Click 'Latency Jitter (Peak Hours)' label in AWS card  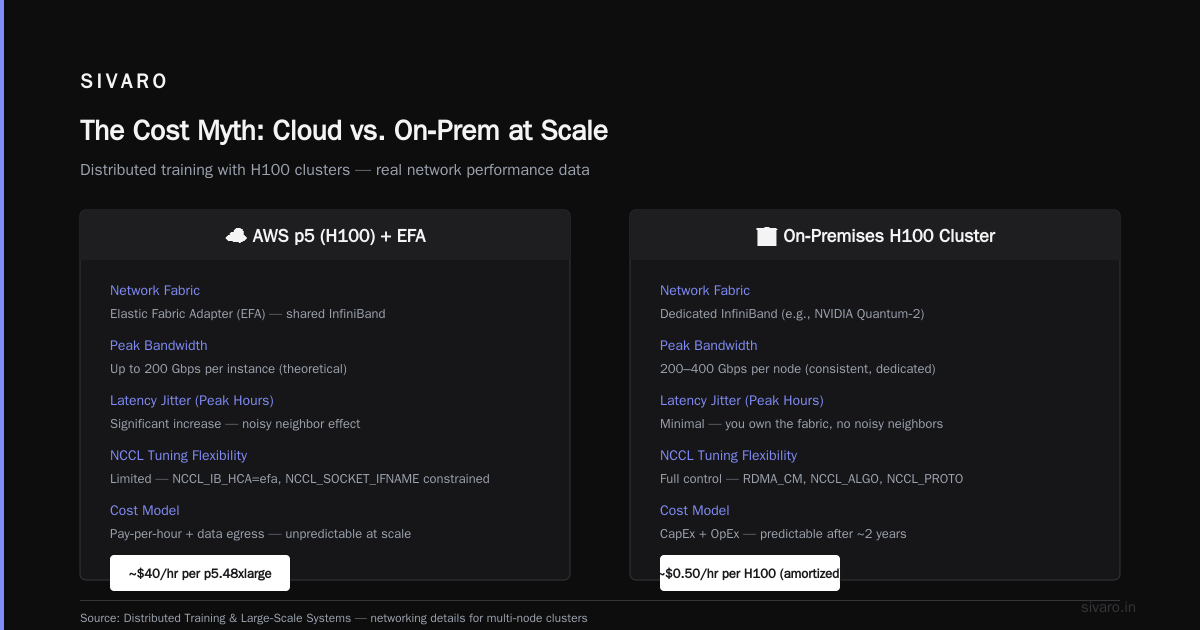pos(192,400)
